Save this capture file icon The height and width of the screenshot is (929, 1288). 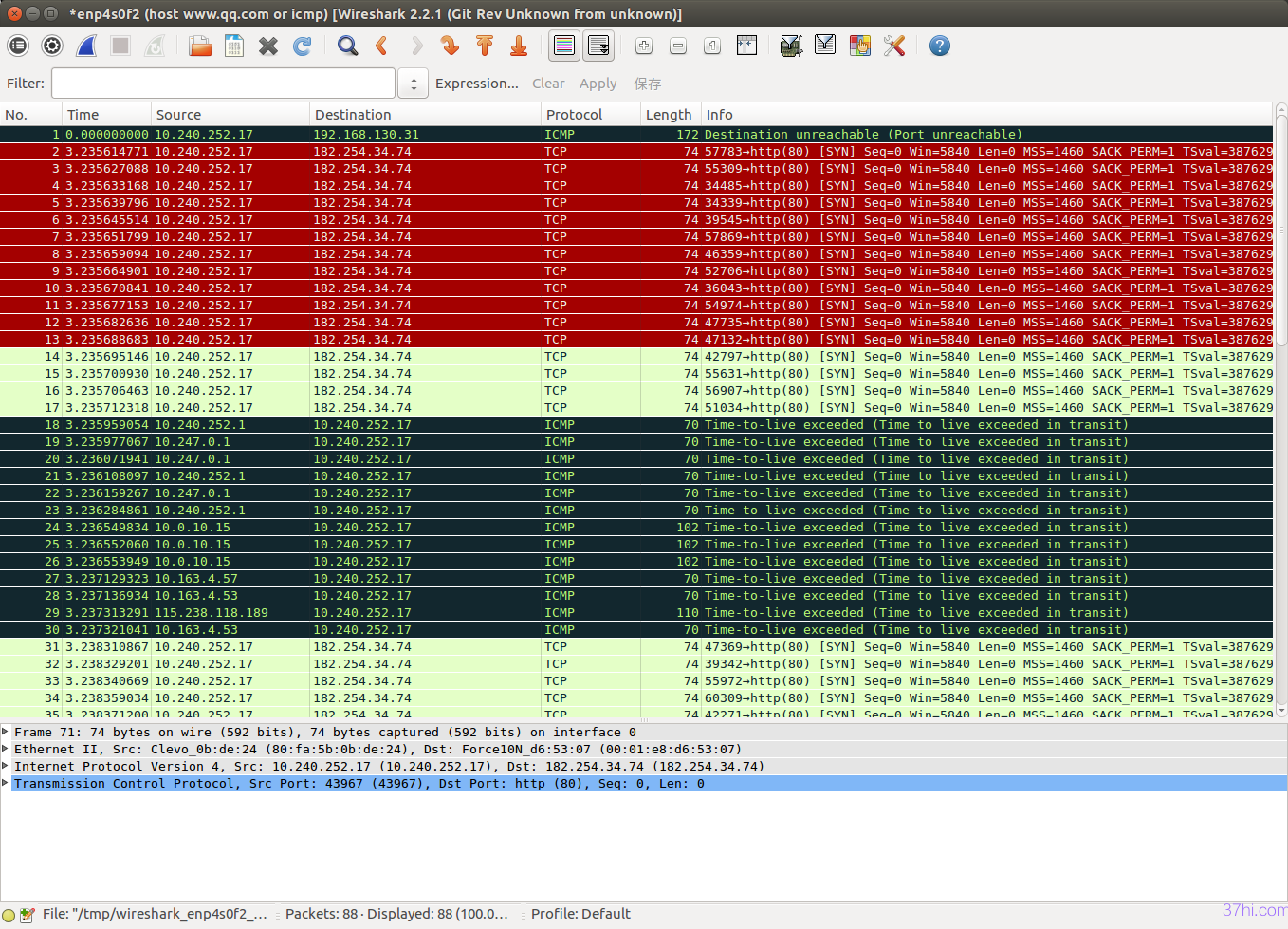(234, 46)
